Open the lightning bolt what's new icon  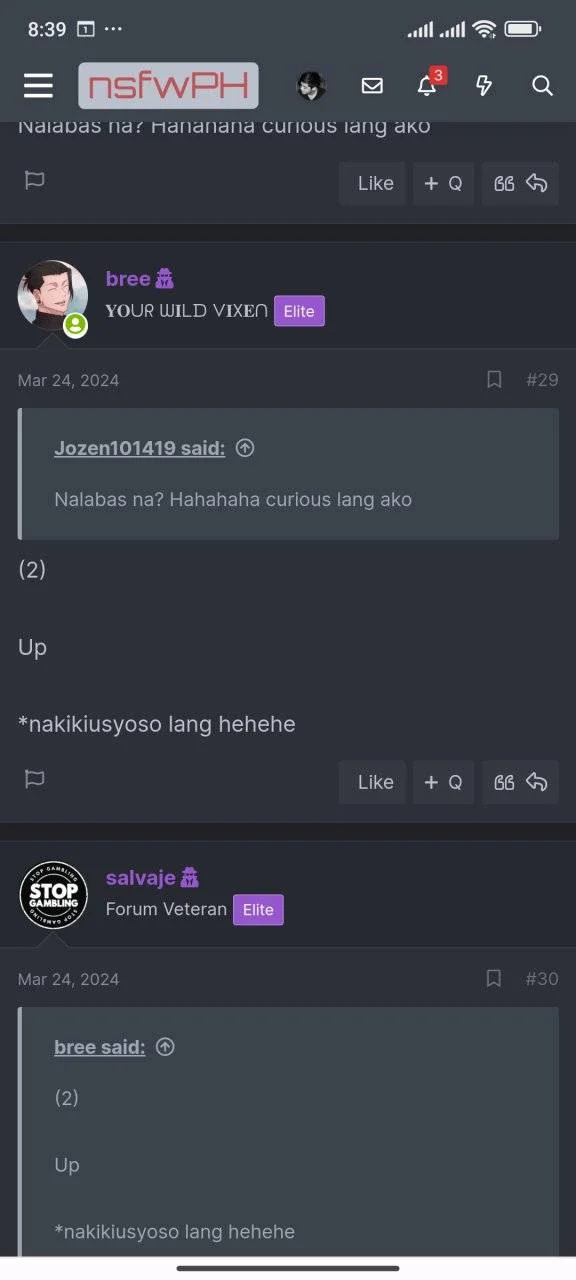(x=484, y=86)
